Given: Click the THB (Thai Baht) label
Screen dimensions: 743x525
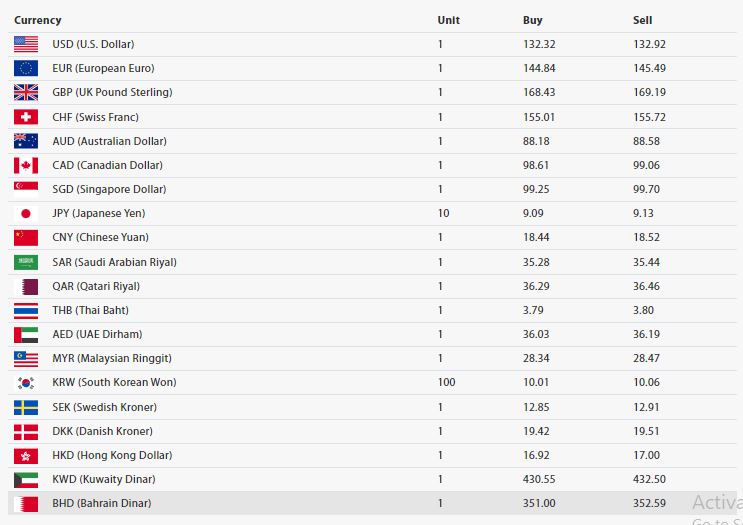Looking at the screenshot, I should [x=90, y=310].
